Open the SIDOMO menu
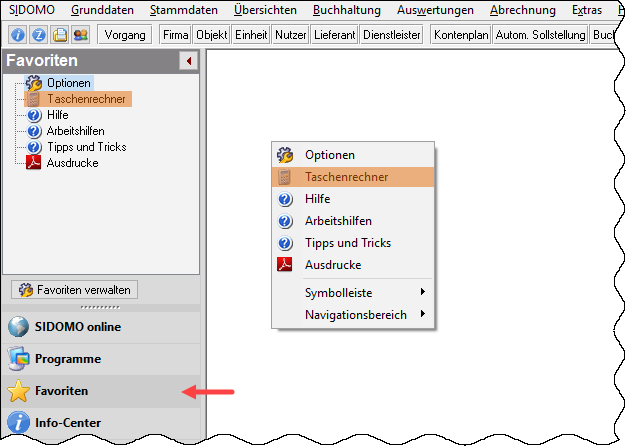This screenshot has height=446, width=626. click(x=32, y=10)
